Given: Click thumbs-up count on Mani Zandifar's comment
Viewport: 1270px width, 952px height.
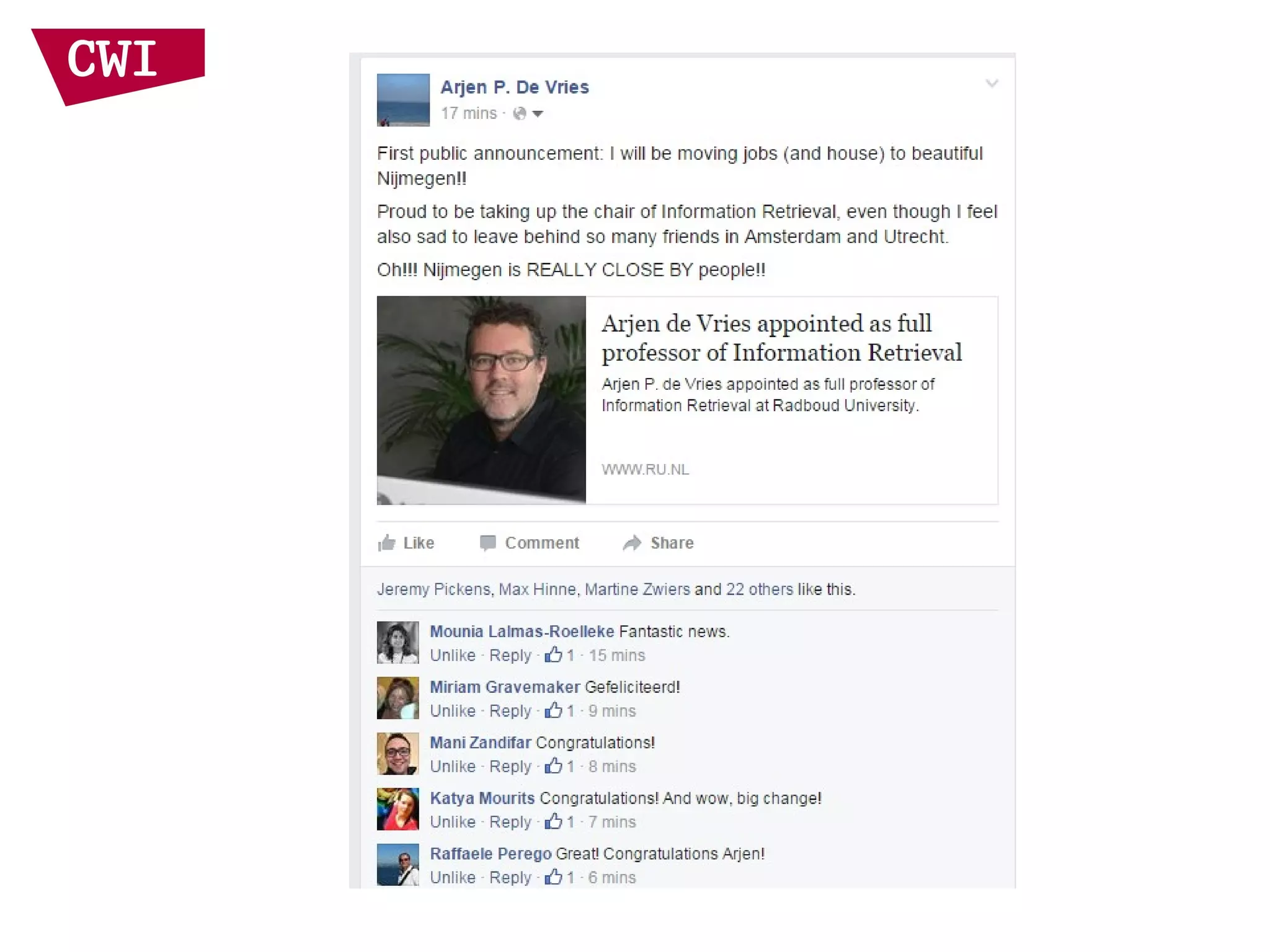Looking at the screenshot, I should (559, 767).
